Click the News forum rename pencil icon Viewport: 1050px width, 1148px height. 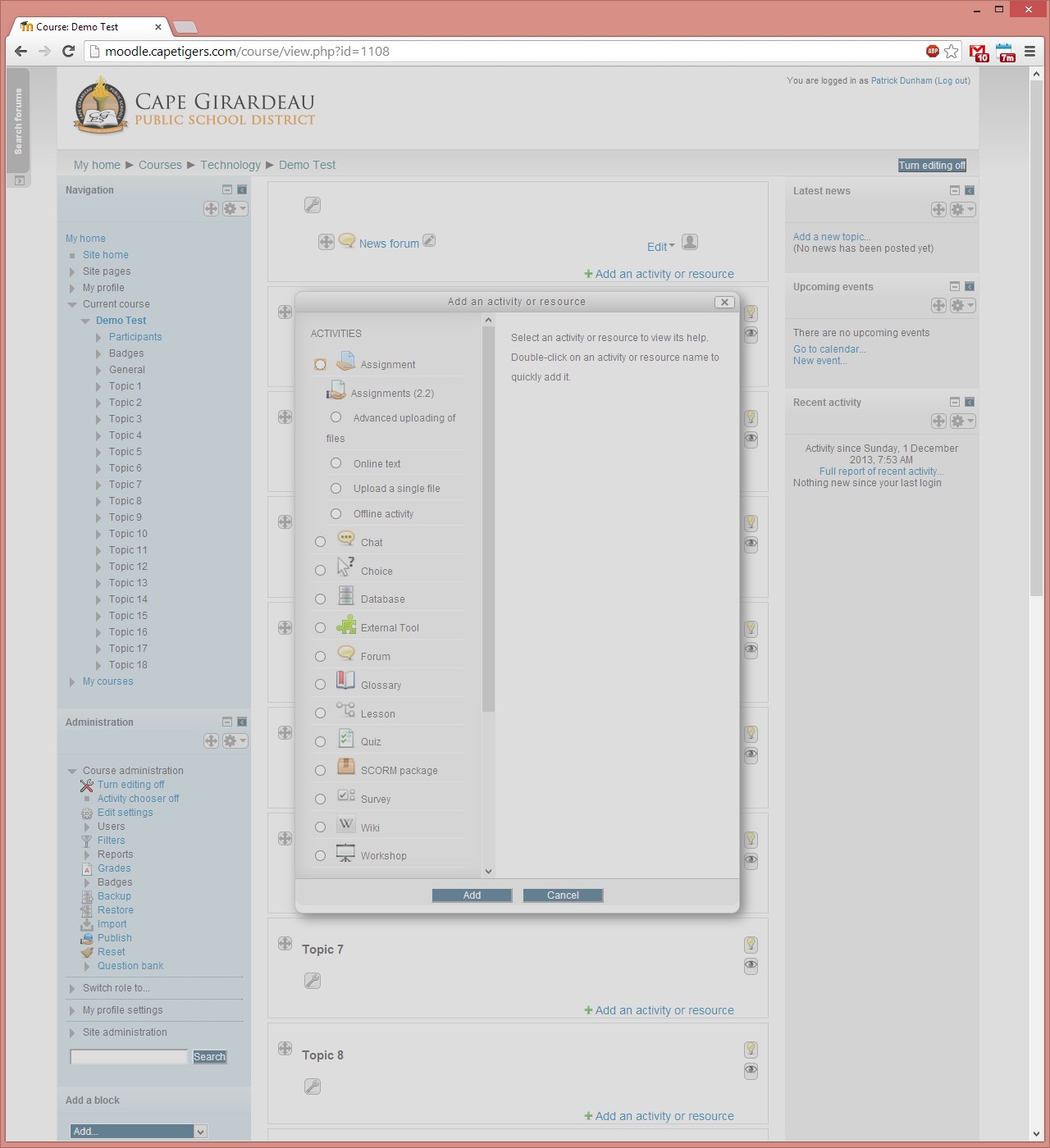point(429,241)
